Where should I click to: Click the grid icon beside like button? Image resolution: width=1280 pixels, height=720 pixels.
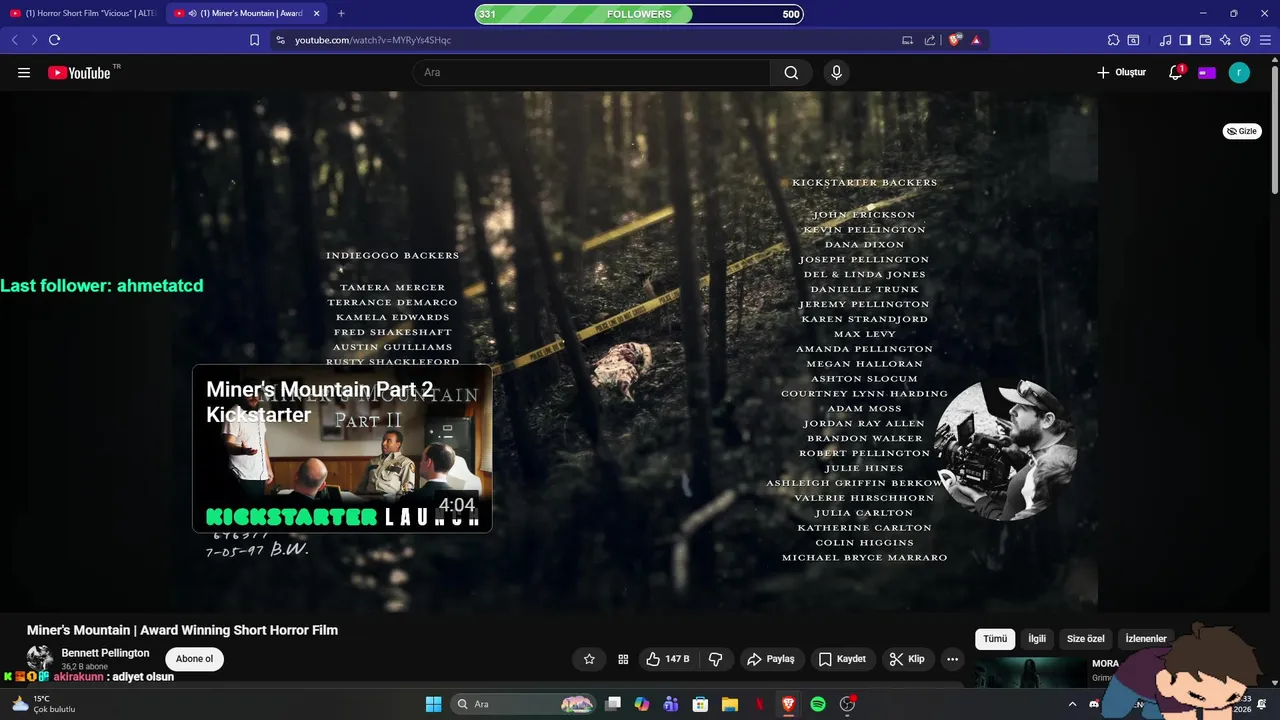(x=623, y=659)
